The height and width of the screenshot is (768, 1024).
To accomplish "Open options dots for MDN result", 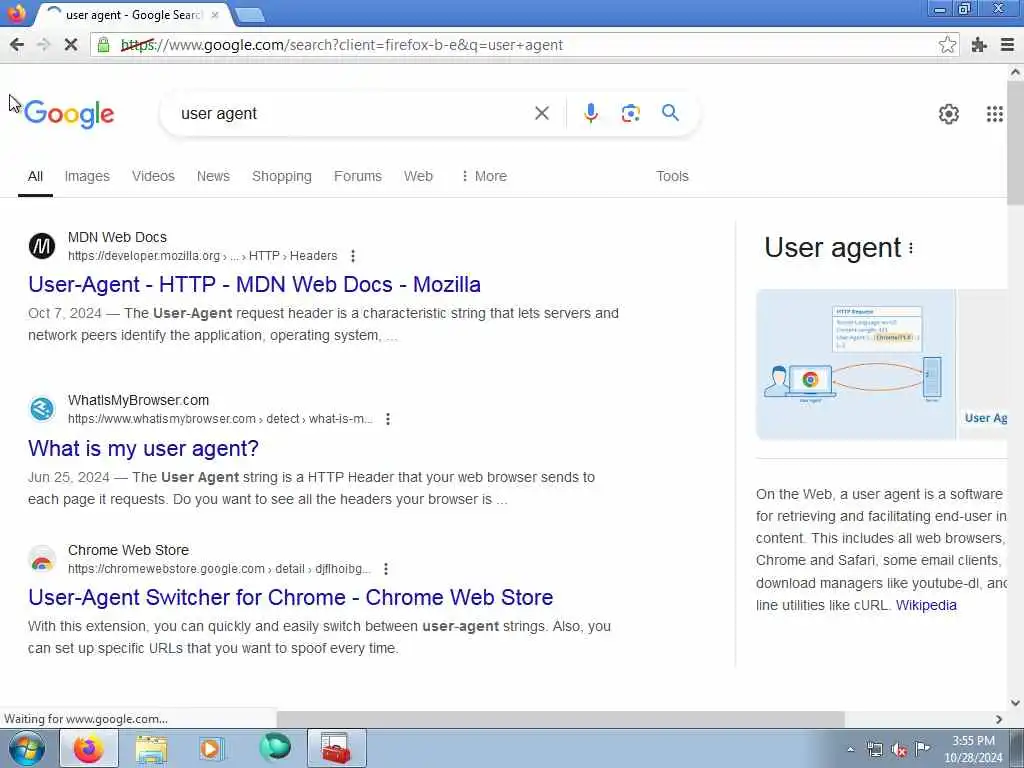I will coord(353,256).
